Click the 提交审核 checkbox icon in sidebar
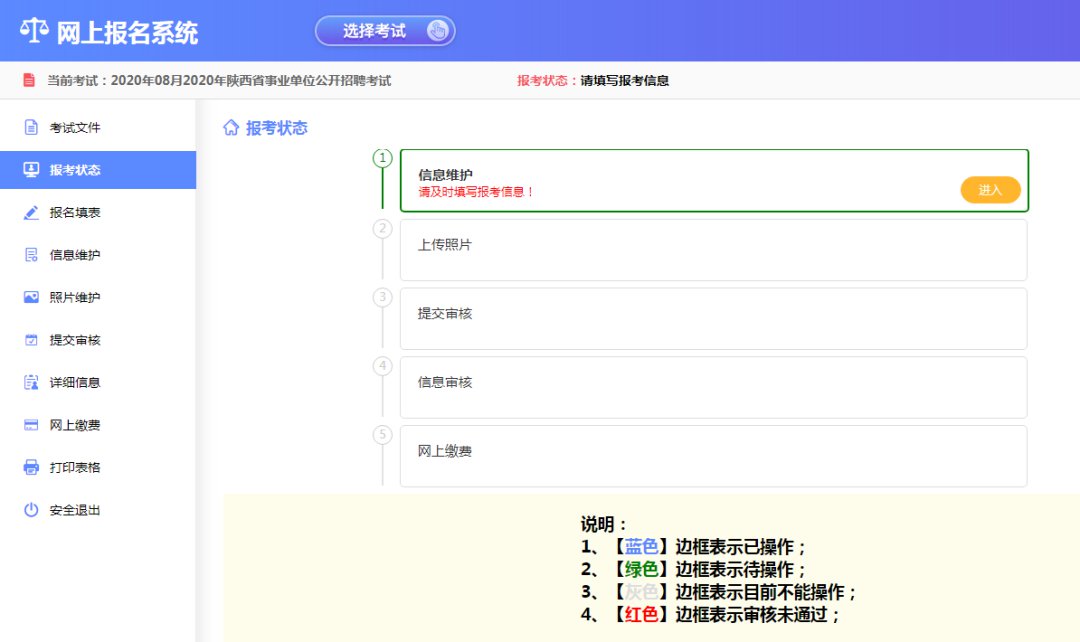1080x642 pixels. point(31,340)
